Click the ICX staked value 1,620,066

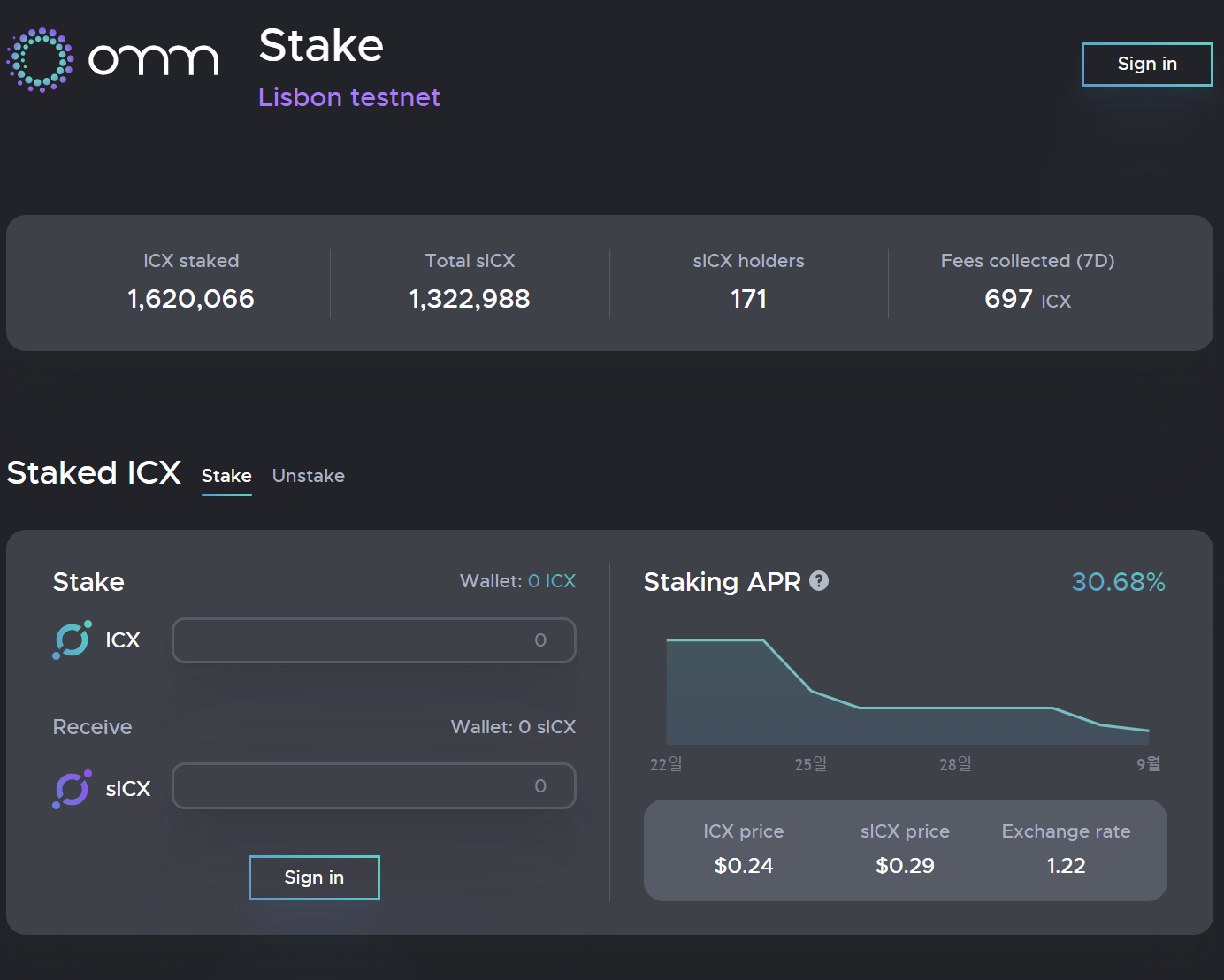coord(191,299)
